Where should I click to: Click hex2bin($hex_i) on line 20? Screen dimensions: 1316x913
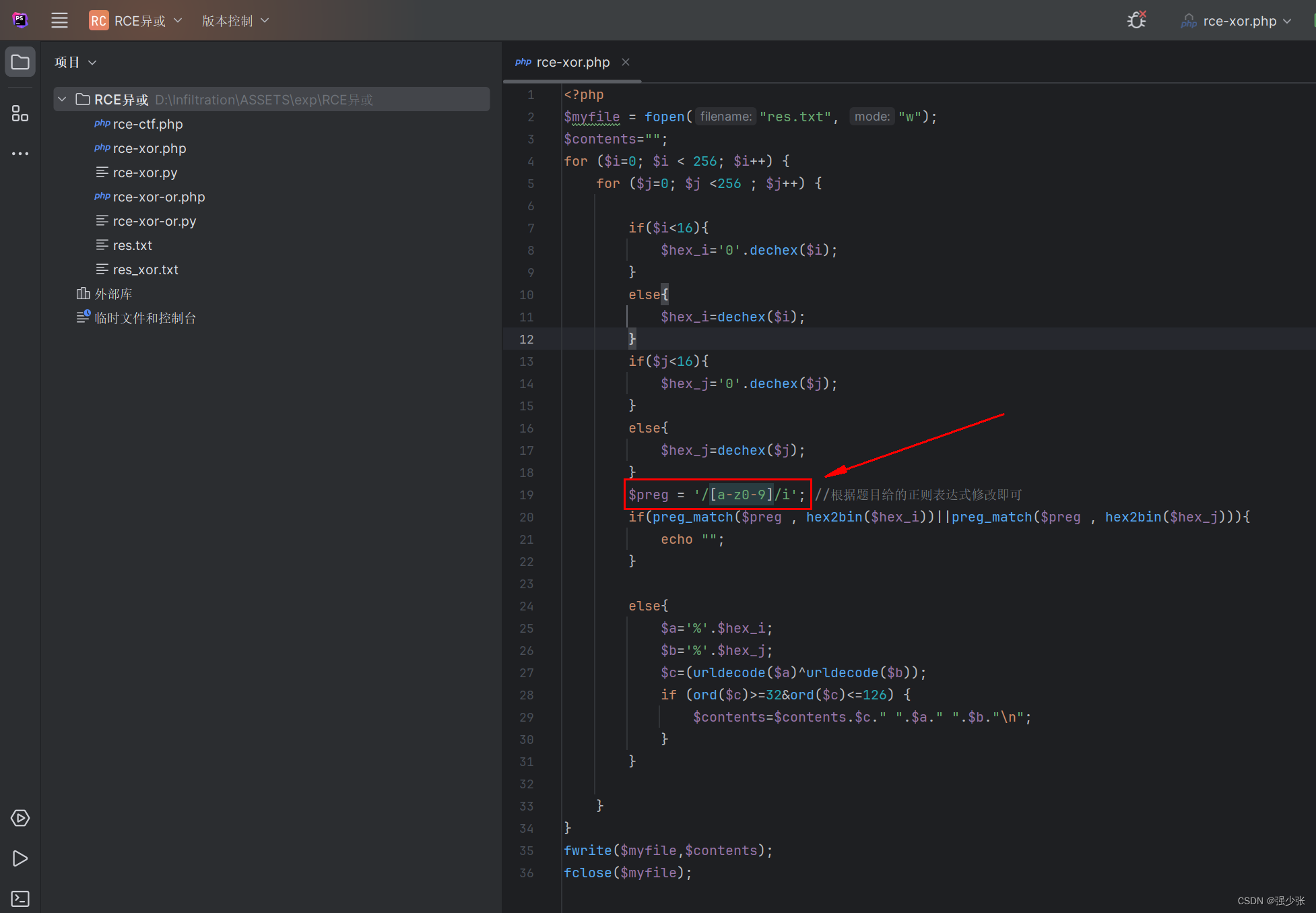(866, 517)
